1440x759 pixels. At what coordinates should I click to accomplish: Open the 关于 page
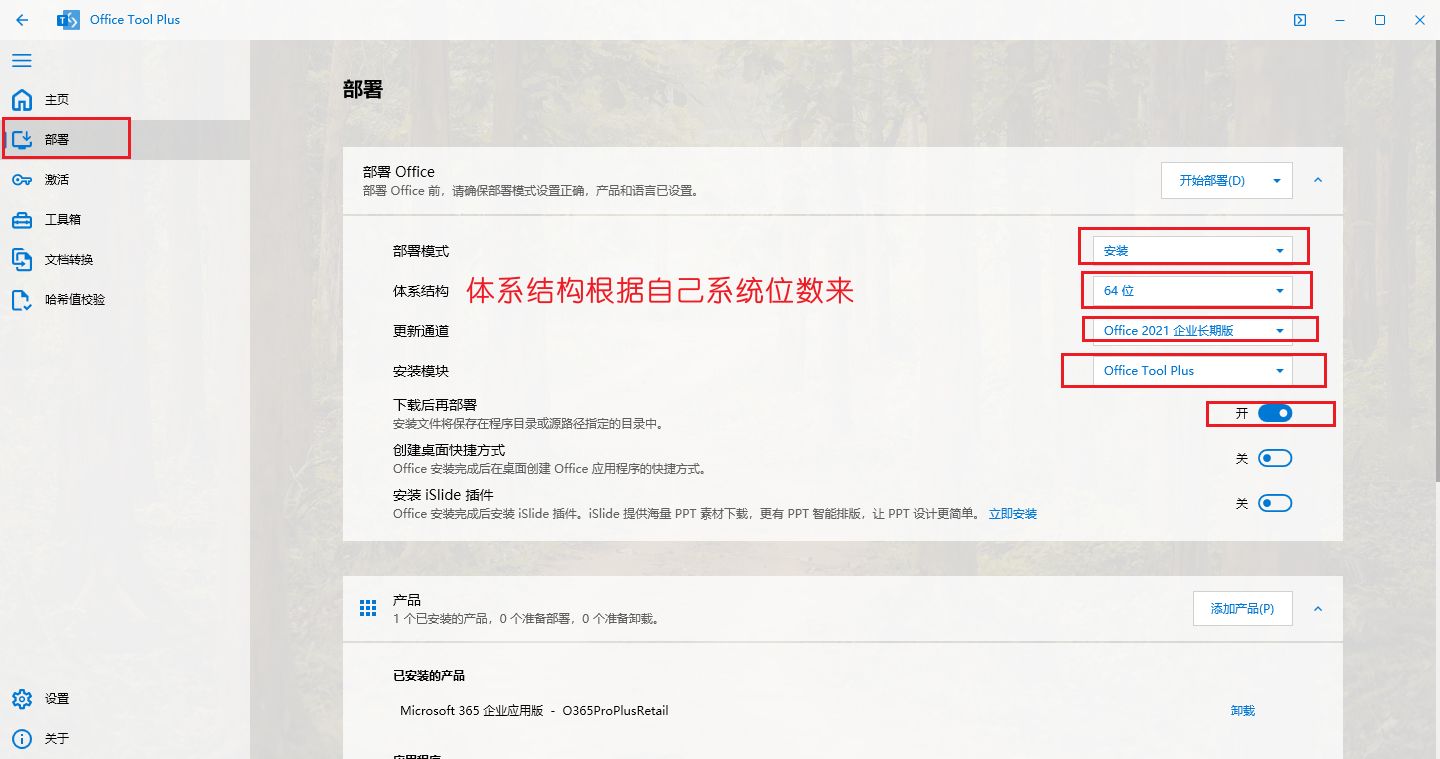click(125, 739)
